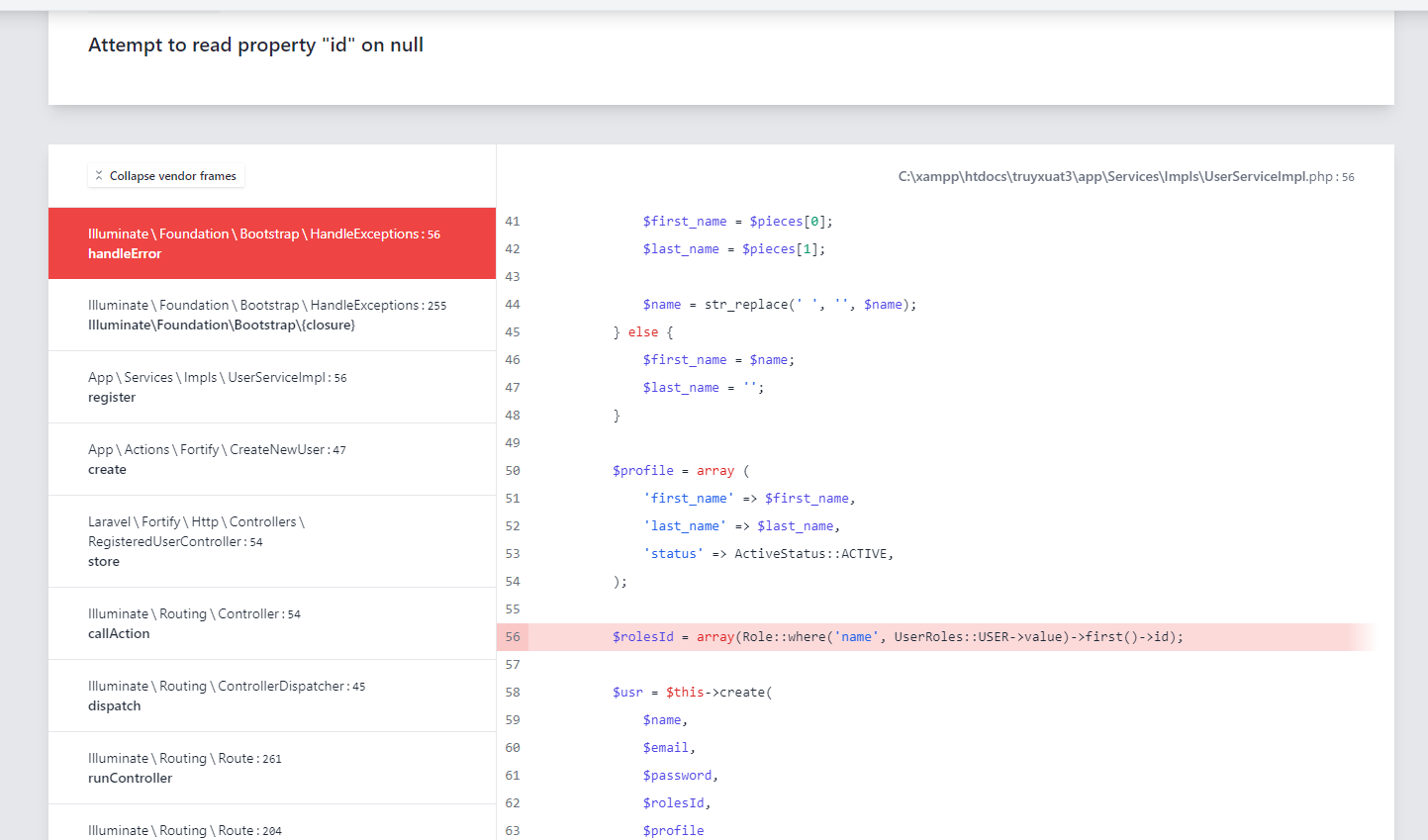Open the HandleExceptions closure frame at line 255
This screenshot has width=1428, height=840.
point(272,315)
